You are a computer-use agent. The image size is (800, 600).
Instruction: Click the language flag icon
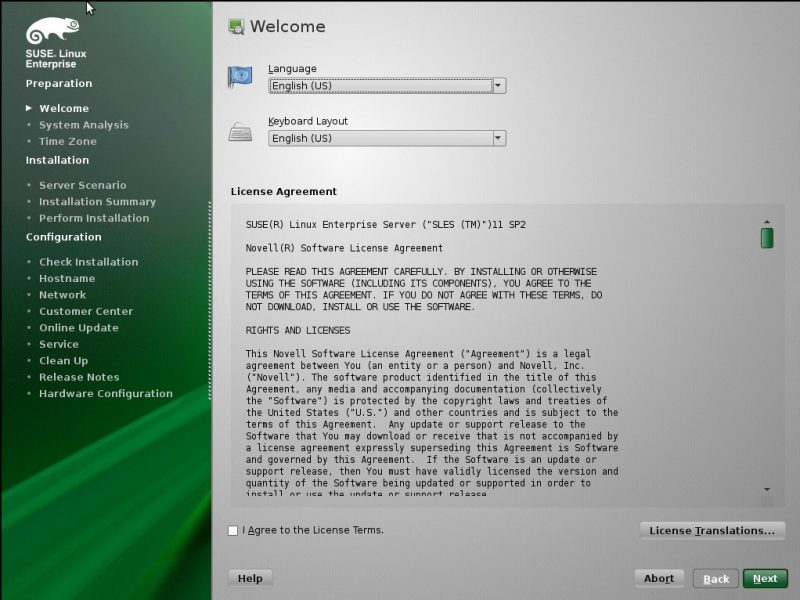click(x=240, y=78)
